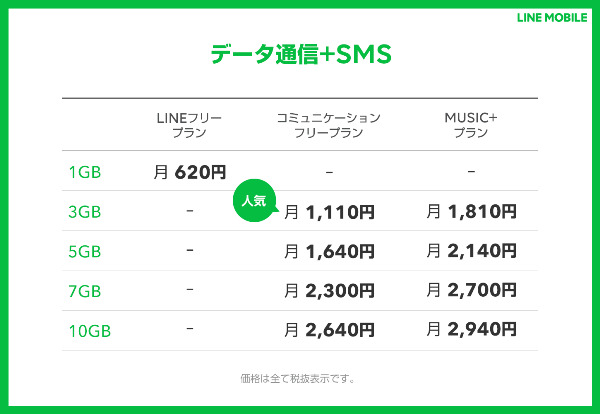Select the MUSIC+プラン column header
This screenshot has width=600, height=414.
(x=471, y=125)
